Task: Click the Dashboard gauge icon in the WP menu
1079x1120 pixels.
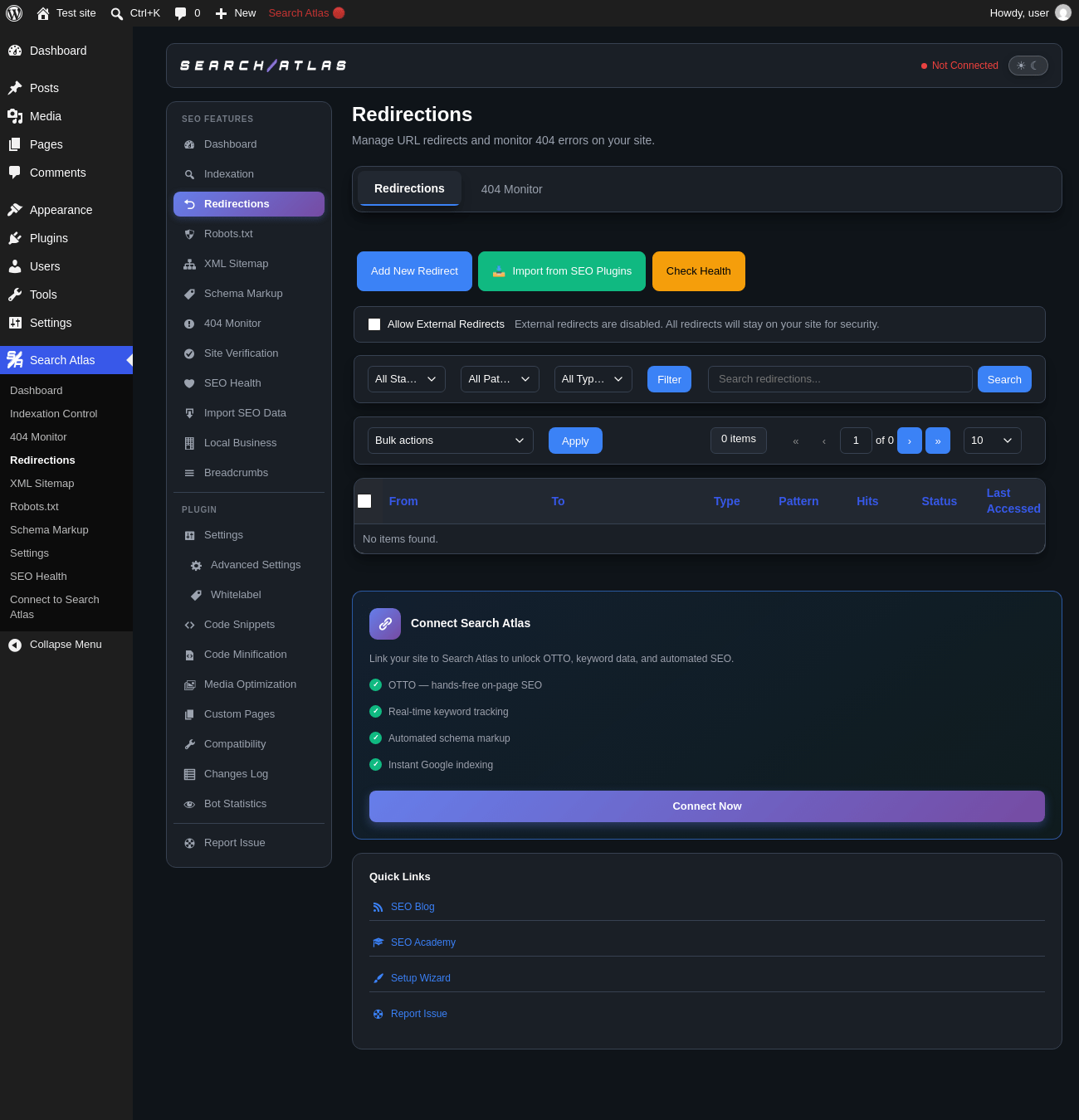Action: point(15,51)
